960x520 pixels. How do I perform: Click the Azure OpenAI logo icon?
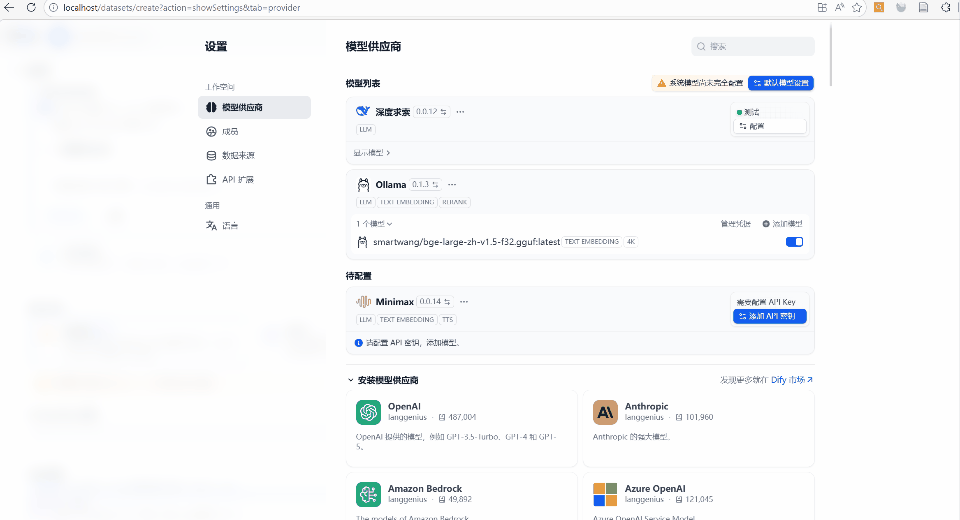click(x=606, y=494)
